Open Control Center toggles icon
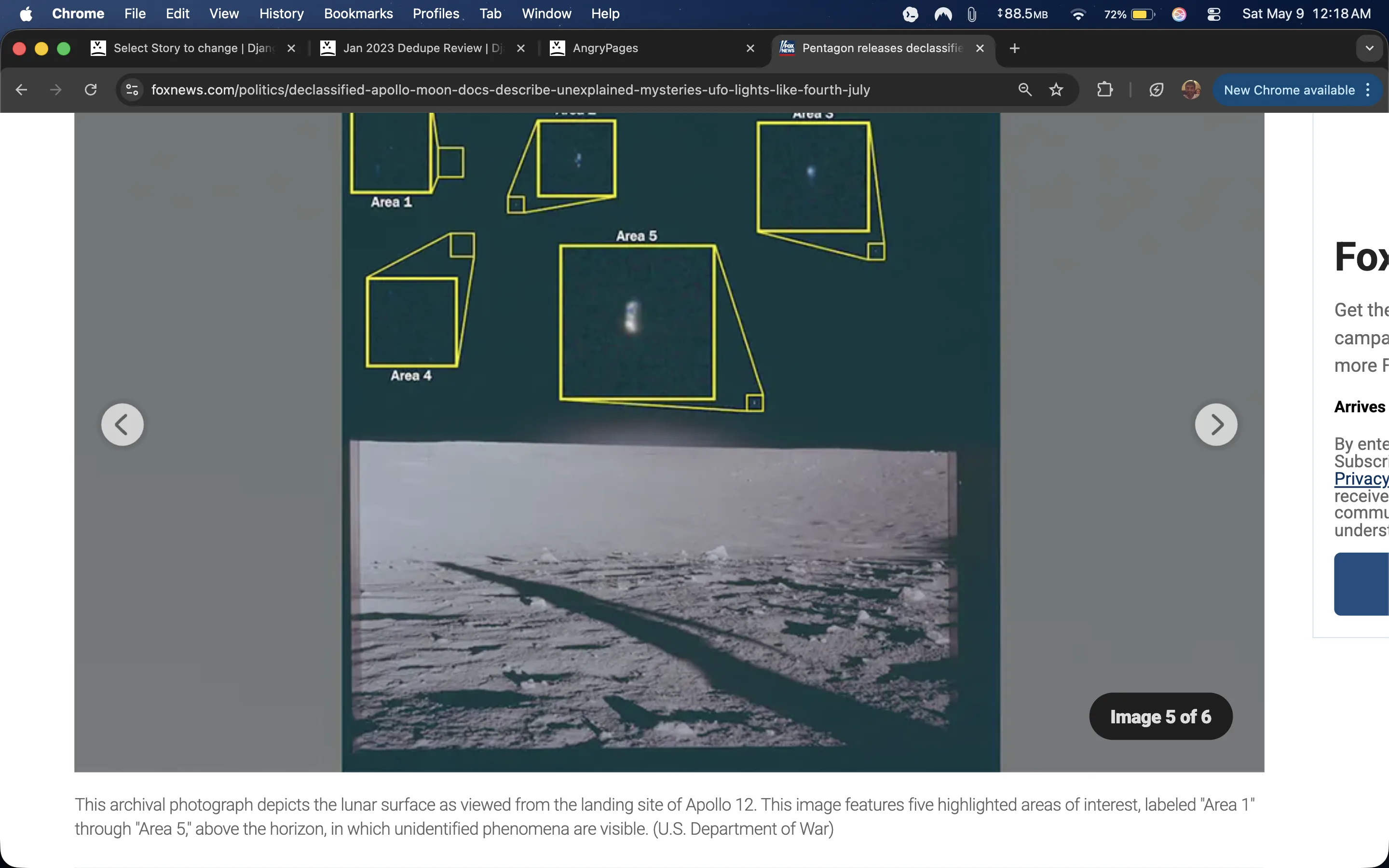 point(1213,14)
